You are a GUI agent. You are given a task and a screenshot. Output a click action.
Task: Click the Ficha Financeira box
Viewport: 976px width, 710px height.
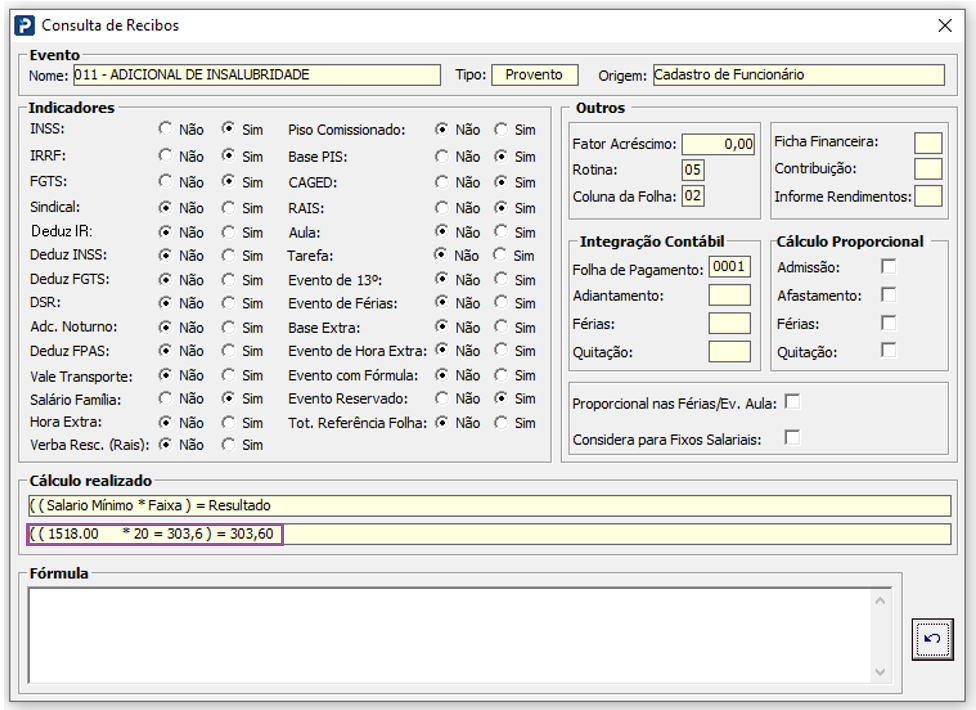click(x=927, y=142)
